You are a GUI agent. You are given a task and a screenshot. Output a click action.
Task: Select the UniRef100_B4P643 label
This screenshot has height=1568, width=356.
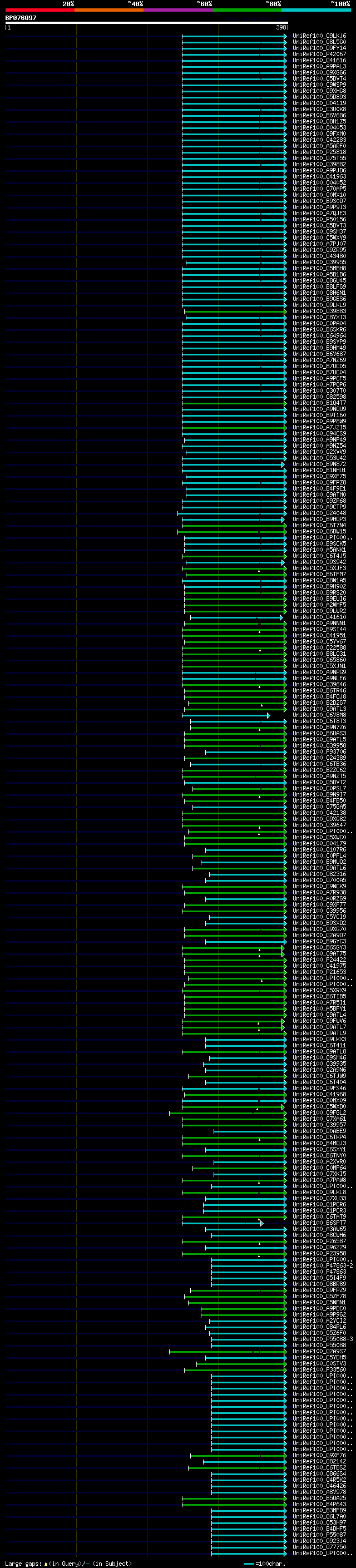(x=319, y=1503)
